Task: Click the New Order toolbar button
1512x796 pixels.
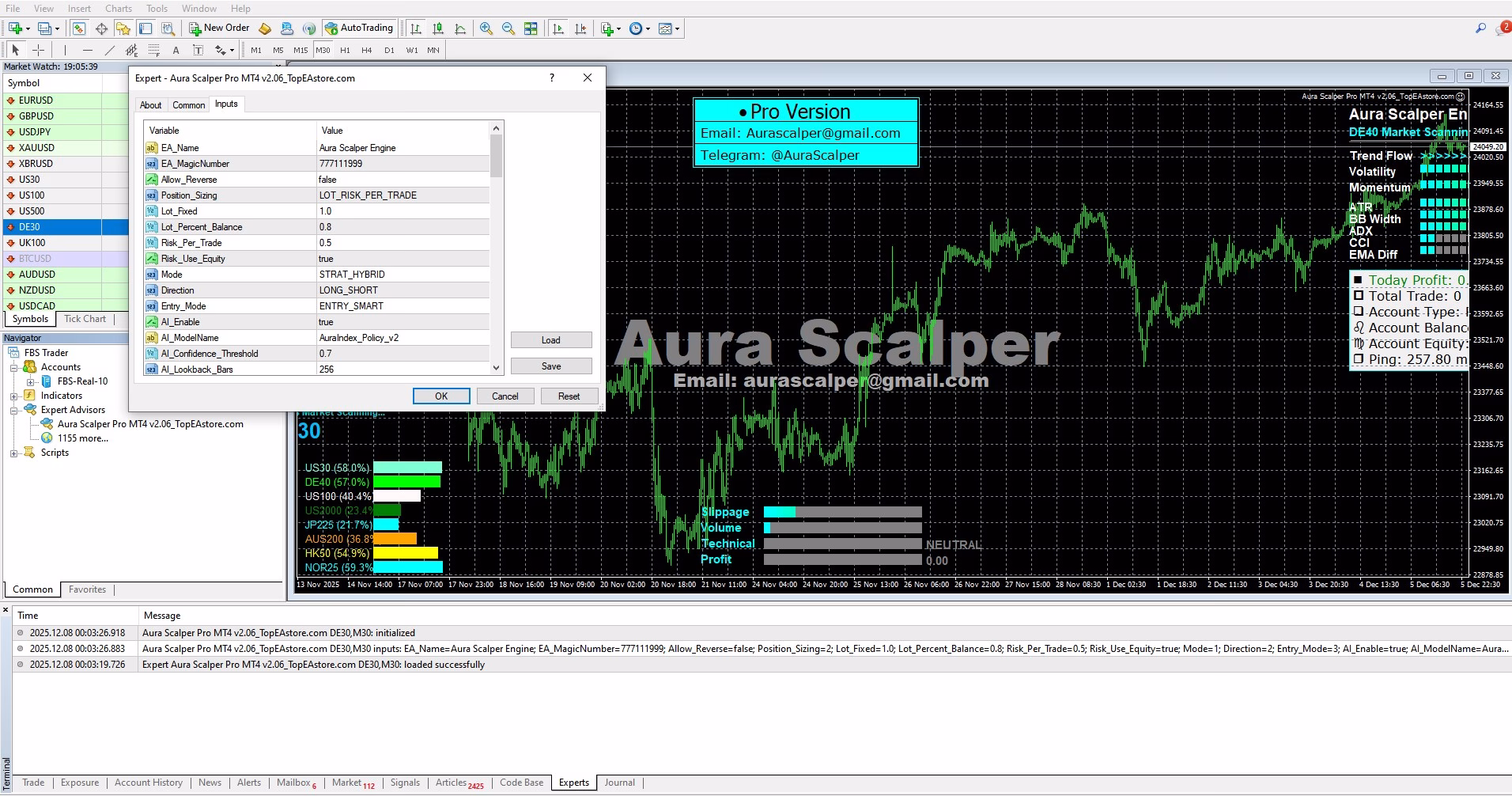Action: click(219, 28)
